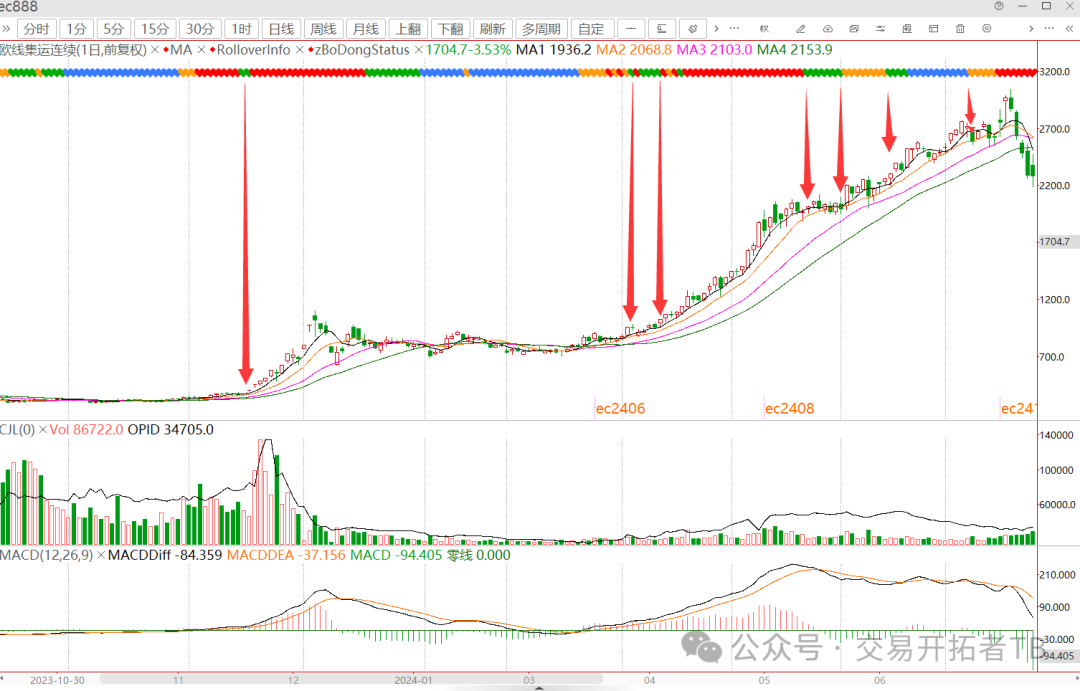The height and width of the screenshot is (691, 1080).
Task: Remove the MA indicator
Action: pyautogui.click(x=202, y=50)
